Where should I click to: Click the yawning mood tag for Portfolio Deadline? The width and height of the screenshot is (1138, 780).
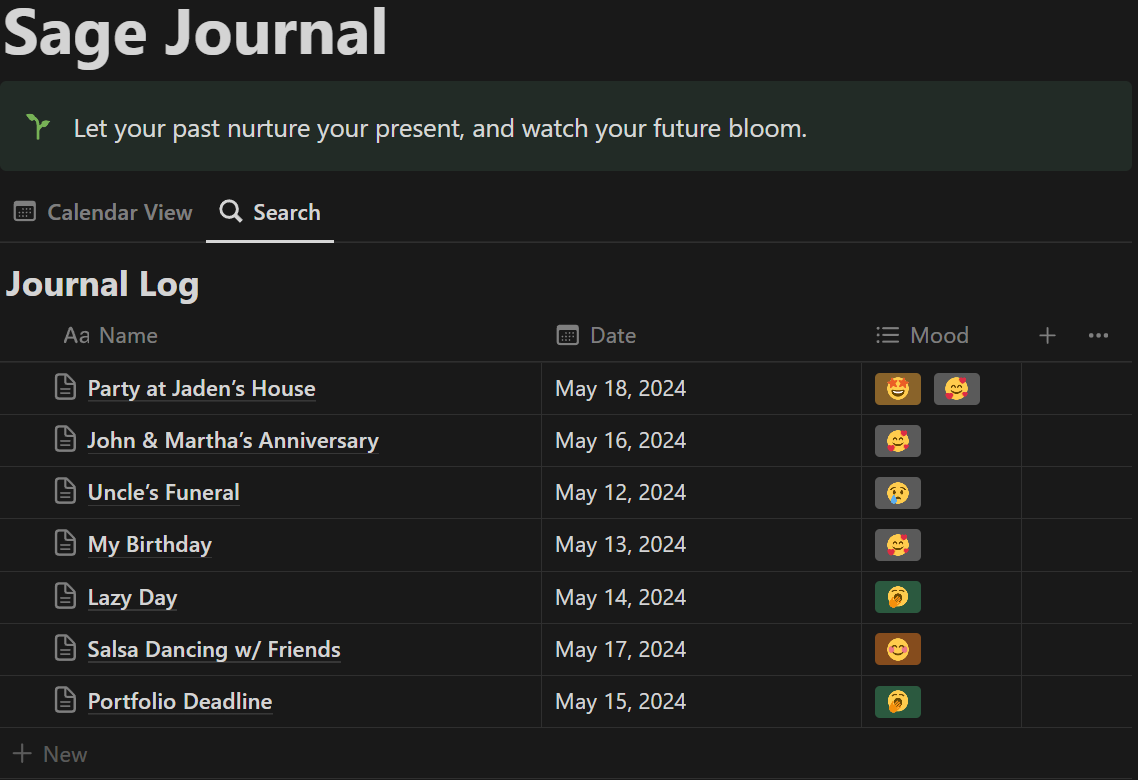point(898,702)
